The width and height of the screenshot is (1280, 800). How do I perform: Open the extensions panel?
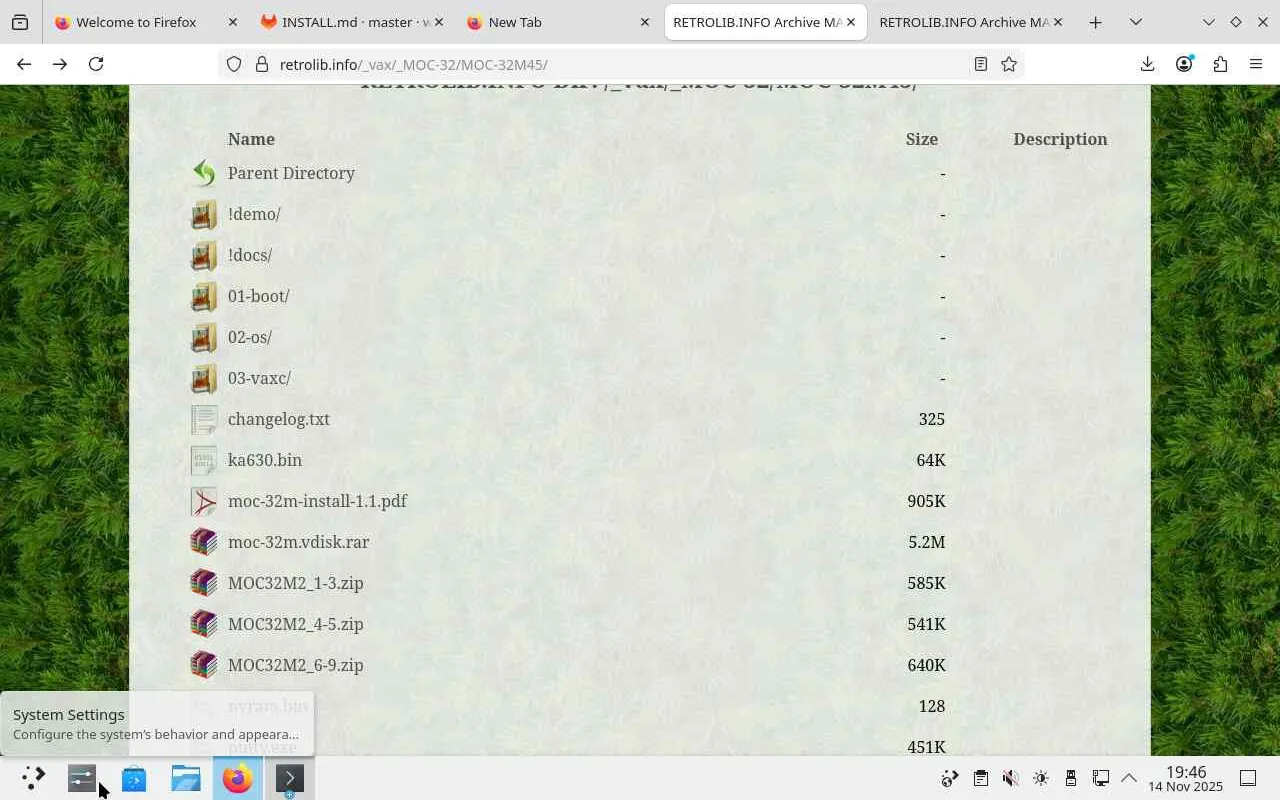1220,64
